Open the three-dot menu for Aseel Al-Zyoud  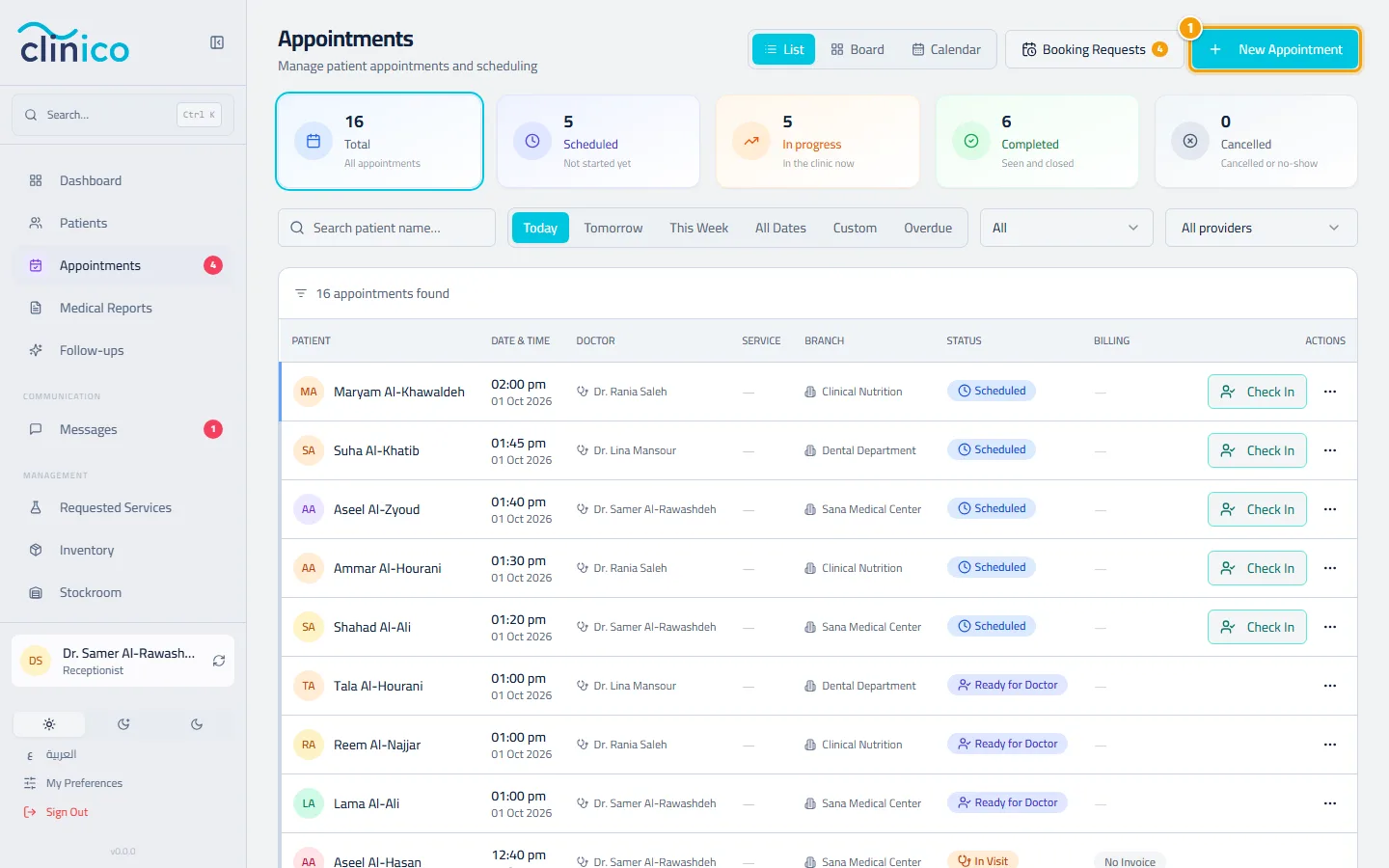(x=1330, y=509)
